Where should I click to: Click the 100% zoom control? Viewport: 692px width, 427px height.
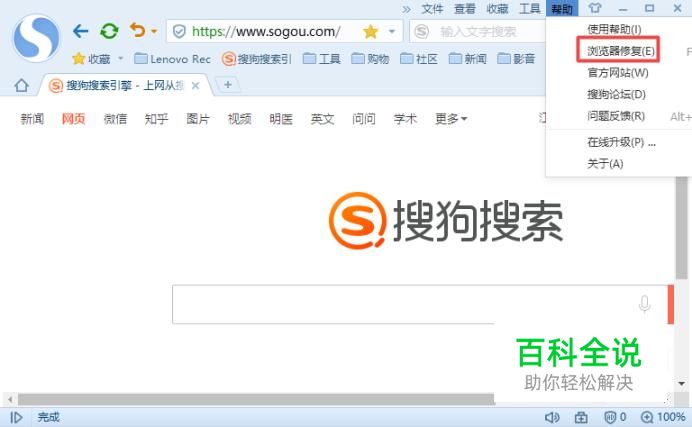click(663, 417)
